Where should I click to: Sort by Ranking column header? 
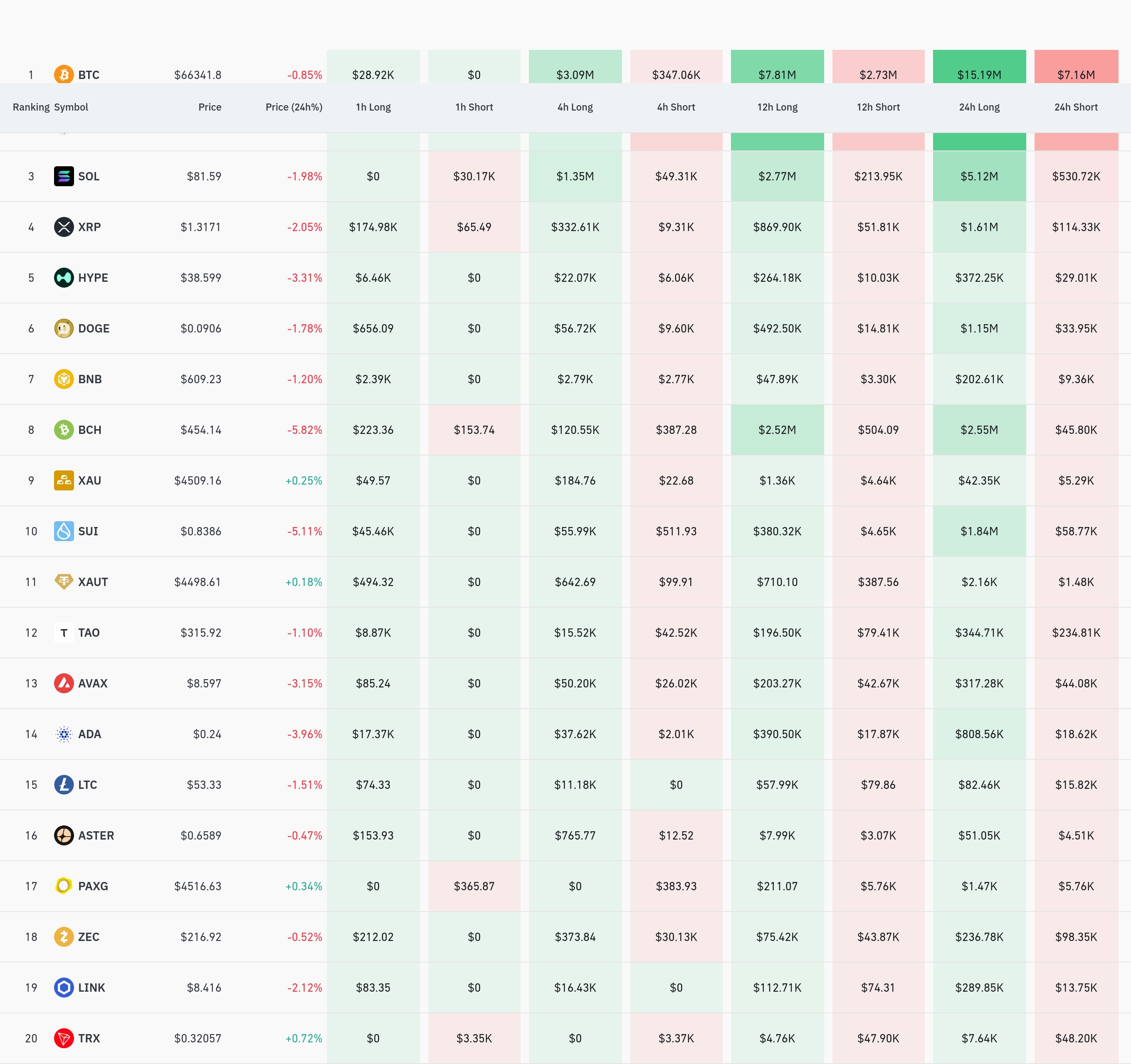(31, 107)
